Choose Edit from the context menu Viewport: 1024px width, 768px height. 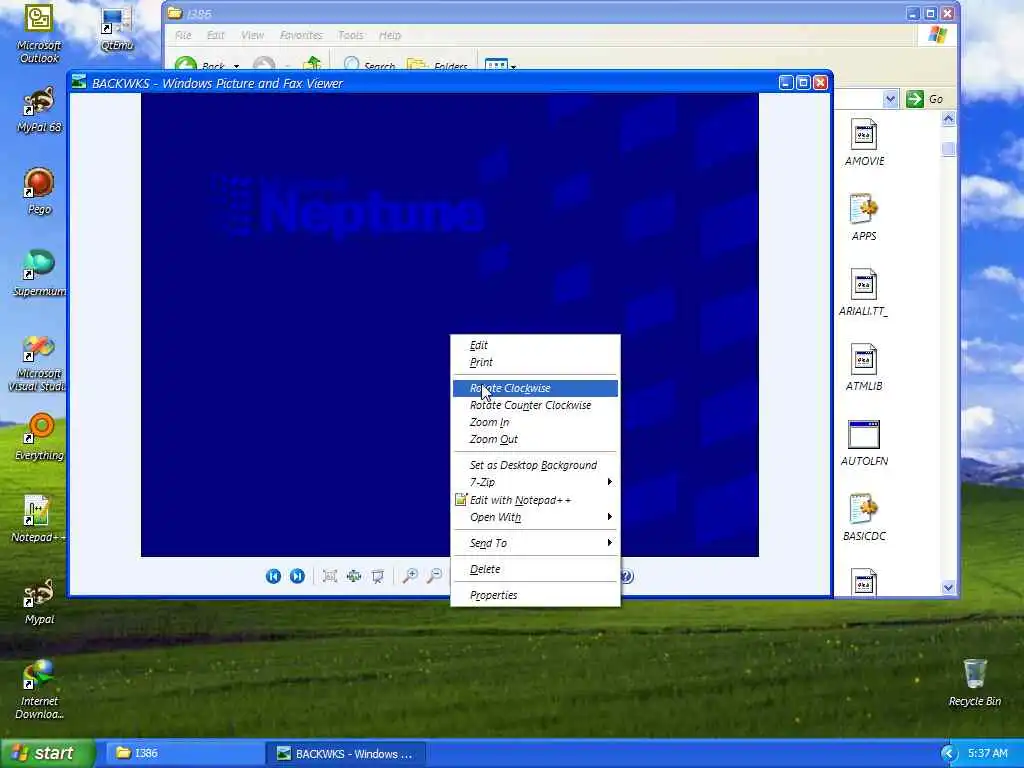click(x=535, y=345)
